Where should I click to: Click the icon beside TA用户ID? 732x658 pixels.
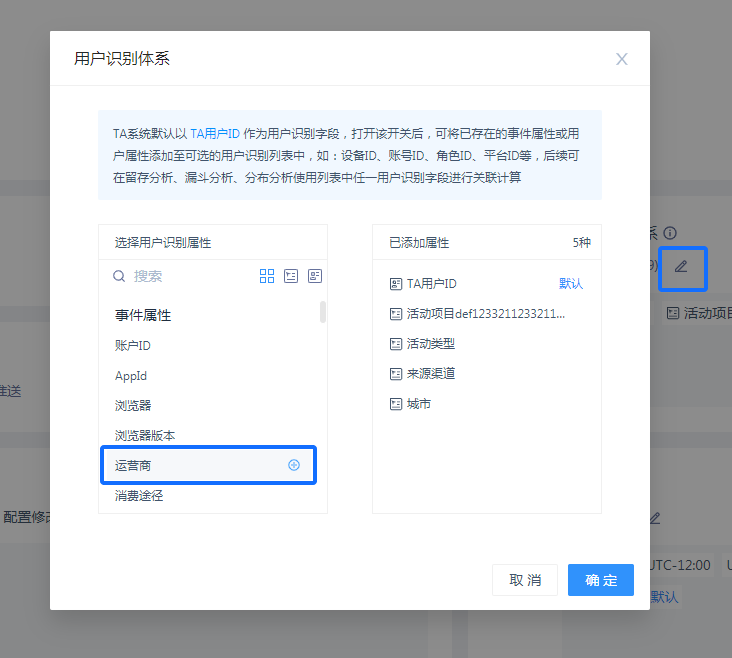tap(395, 284)
